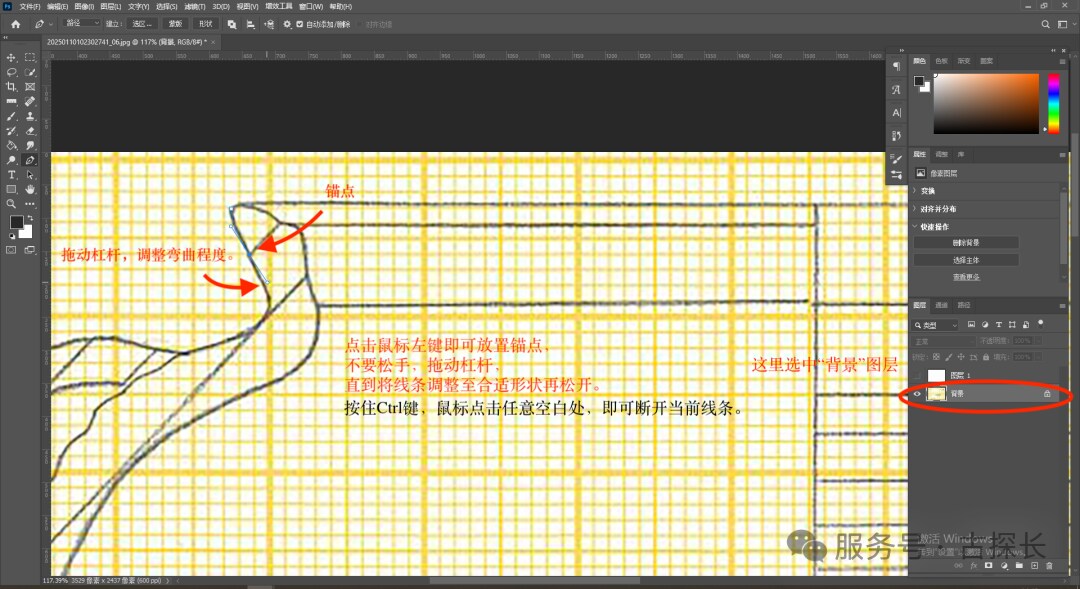Open the Color panel options menu
Viewport: 1080px width, 589px height.
tap(1062, 61)
